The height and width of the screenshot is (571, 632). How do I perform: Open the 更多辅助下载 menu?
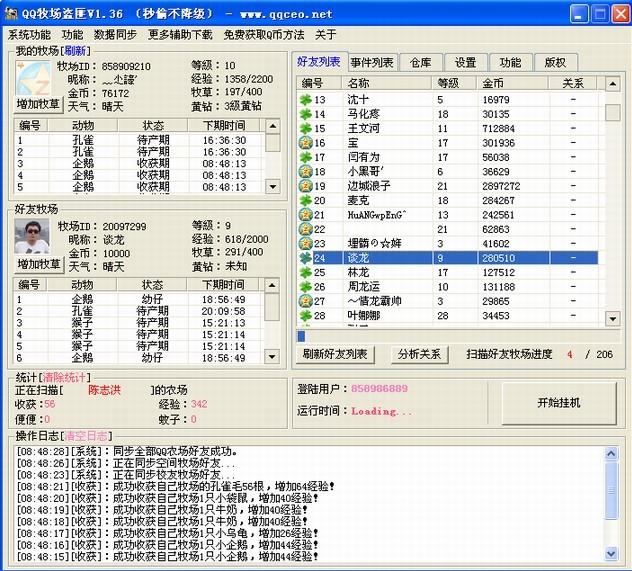coord(180,35)
